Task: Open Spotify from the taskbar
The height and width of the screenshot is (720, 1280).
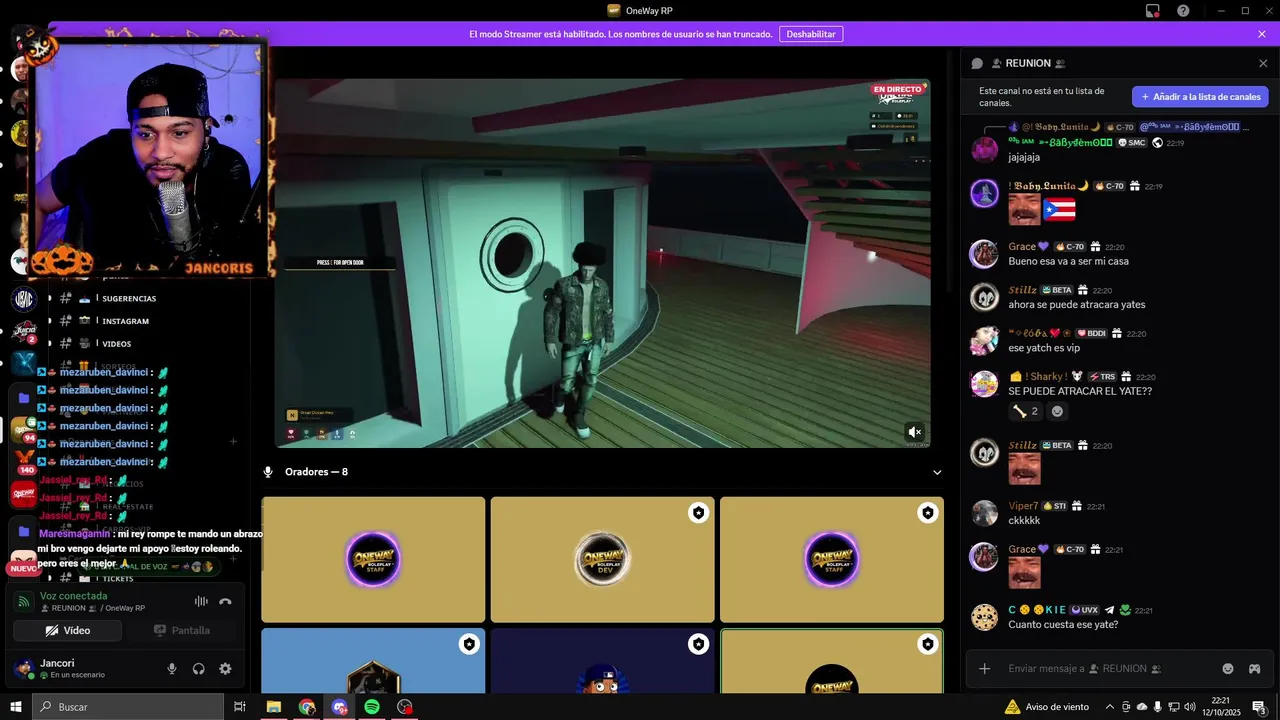Action: [372, 707]
